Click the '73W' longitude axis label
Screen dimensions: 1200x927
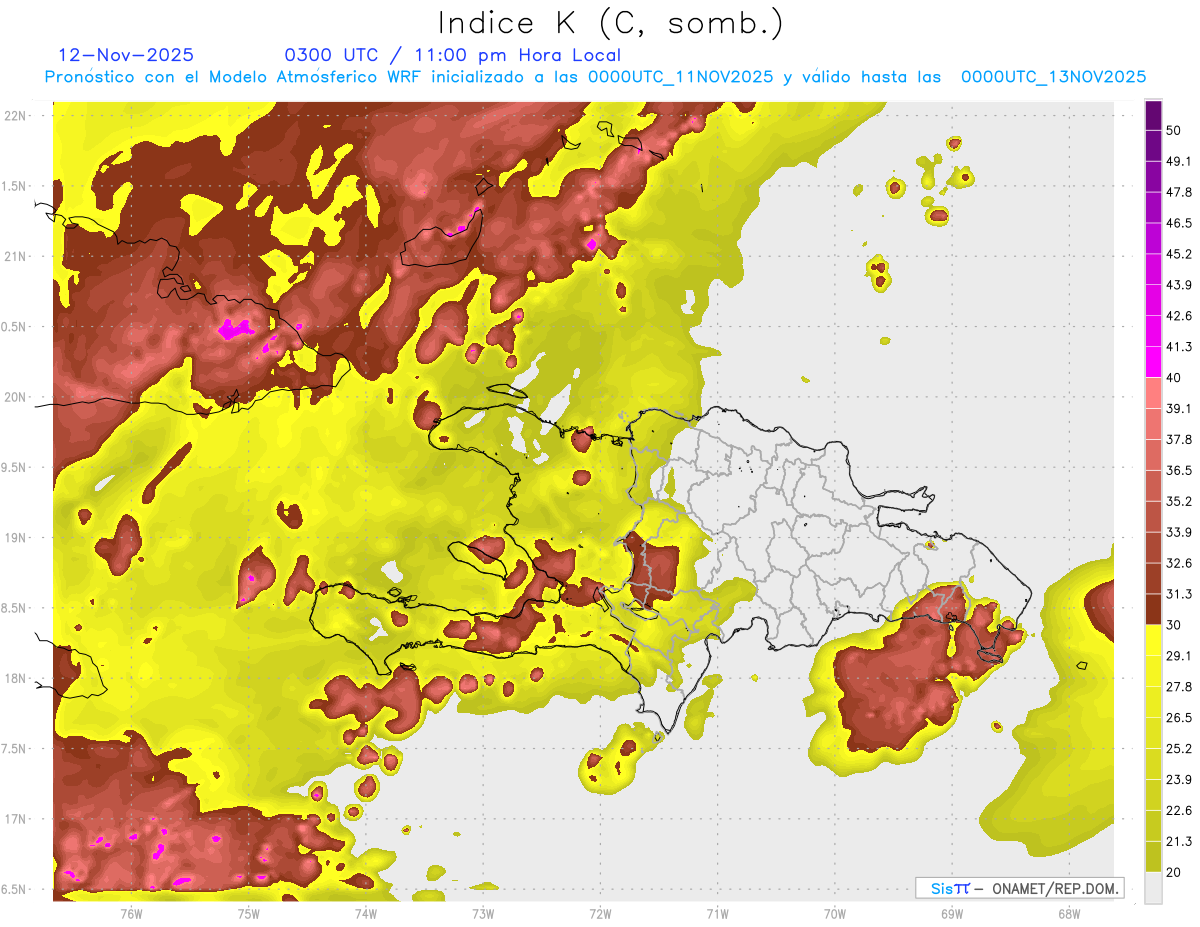click(x=483, y=913)
